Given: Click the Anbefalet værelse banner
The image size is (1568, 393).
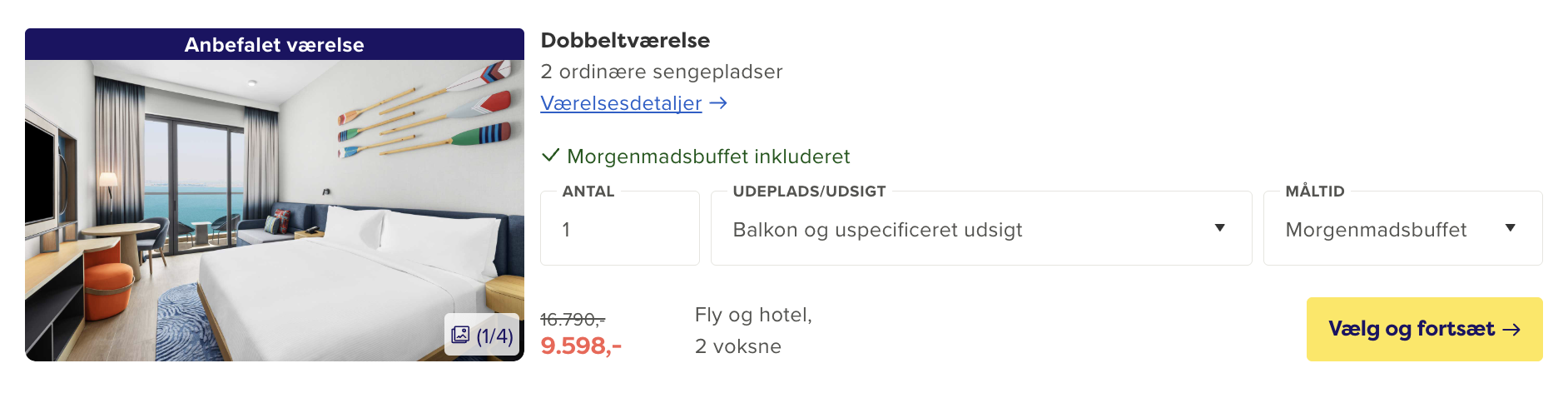Looking at the screenshot, I should 275,45.
